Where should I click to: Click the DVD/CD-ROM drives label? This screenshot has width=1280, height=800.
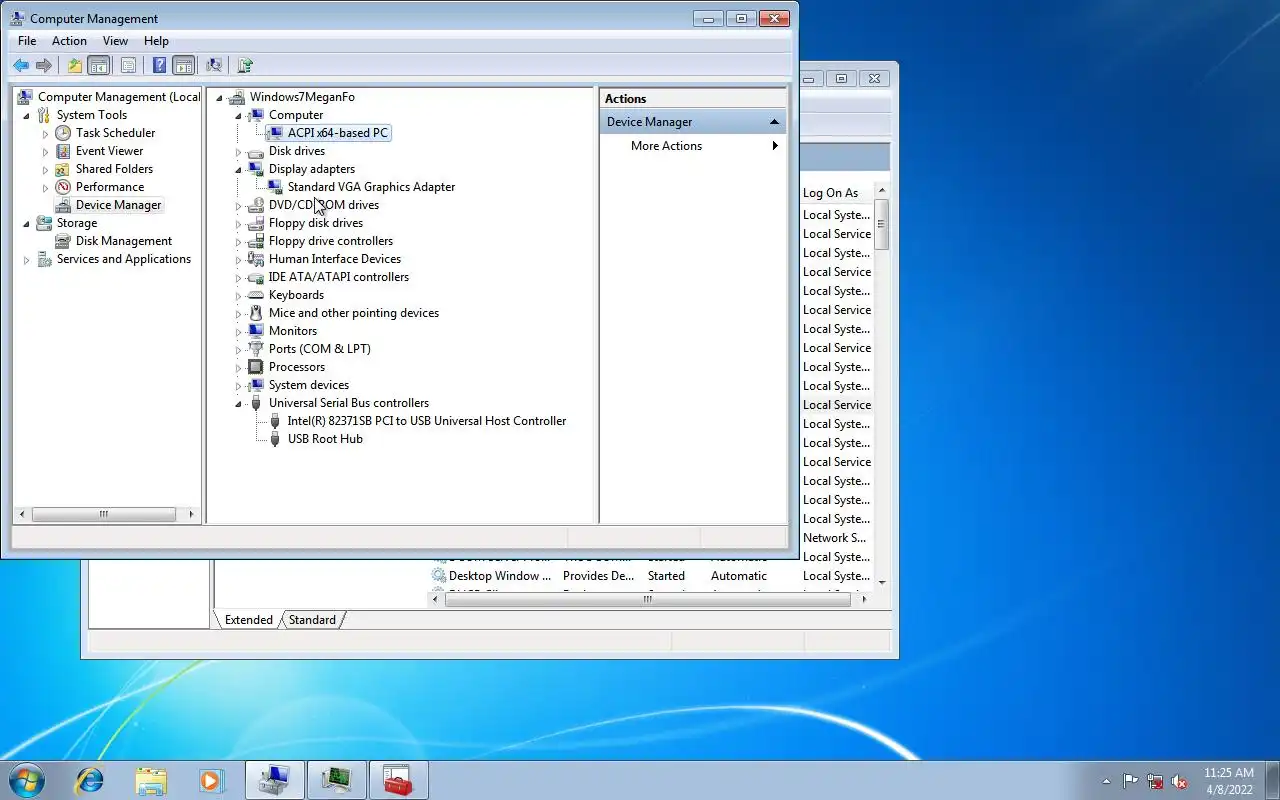[324, 205]
